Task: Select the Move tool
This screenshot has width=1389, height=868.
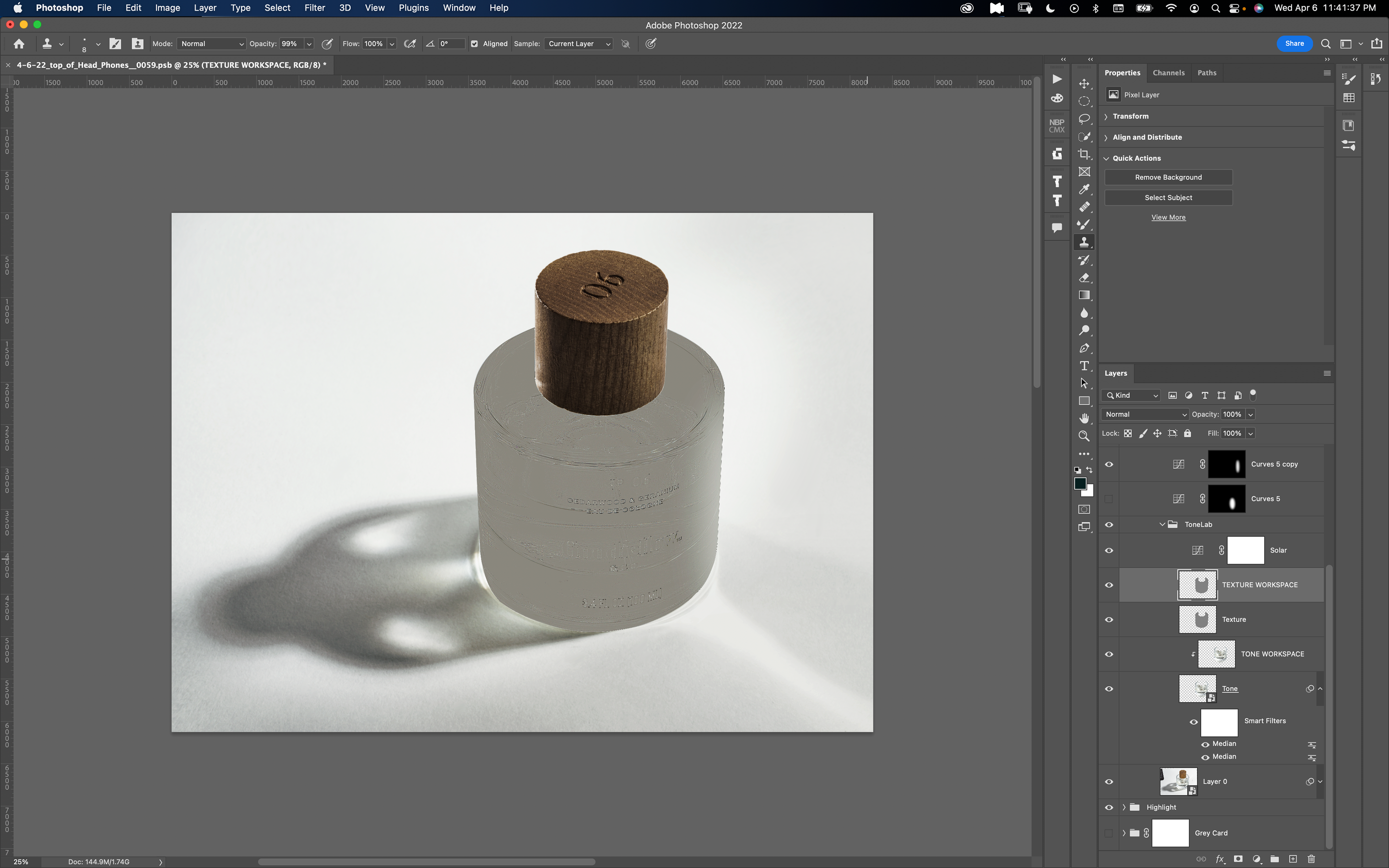Action: [1084, 84]
